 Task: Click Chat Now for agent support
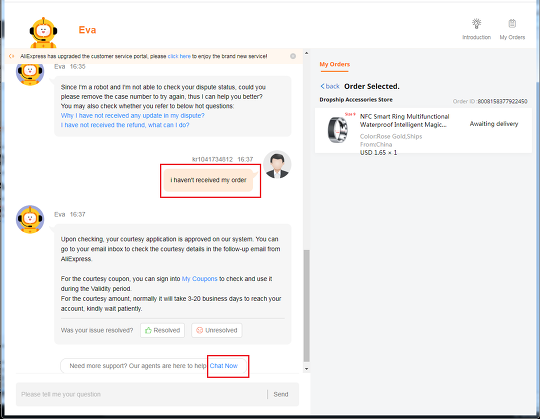pos(224,366)
